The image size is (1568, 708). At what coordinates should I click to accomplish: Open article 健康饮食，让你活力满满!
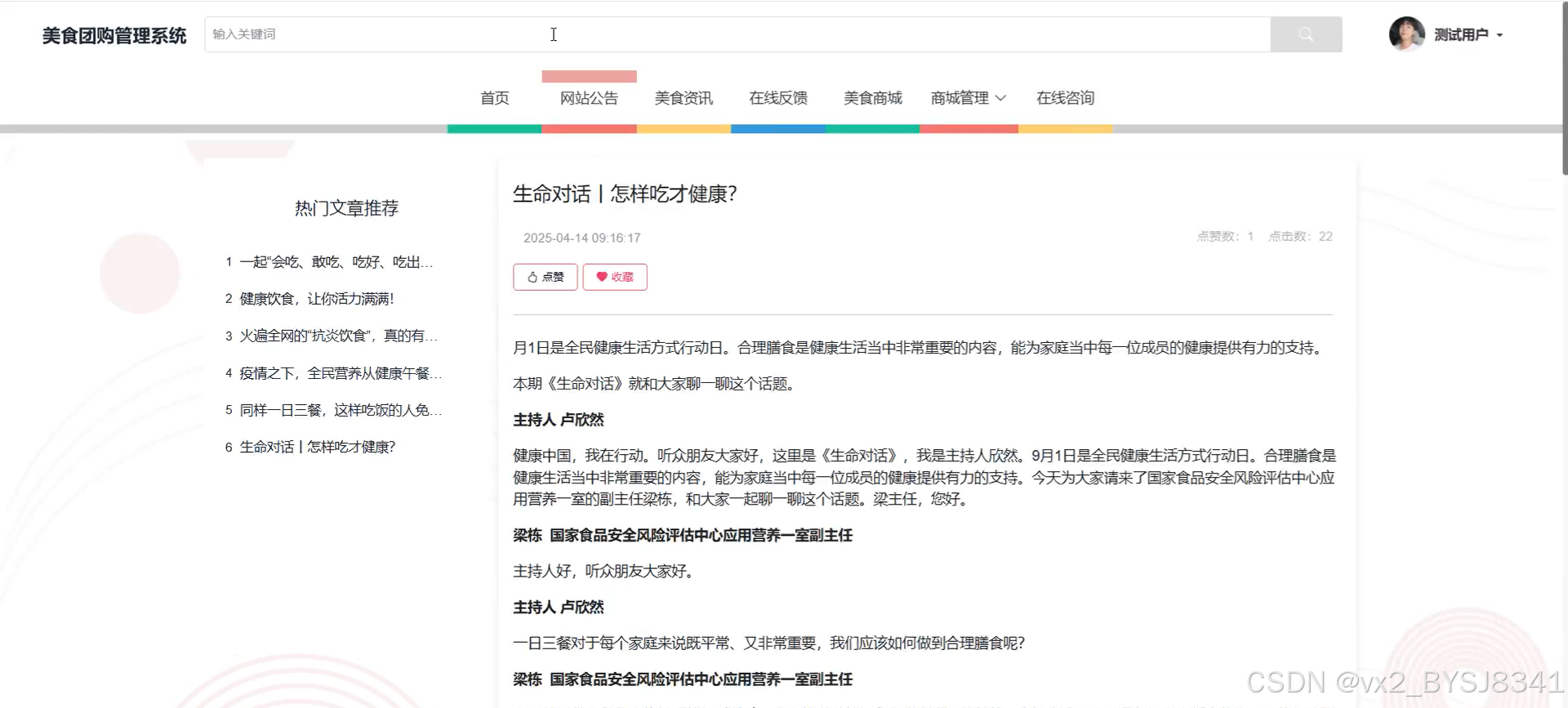pos(317,299)
